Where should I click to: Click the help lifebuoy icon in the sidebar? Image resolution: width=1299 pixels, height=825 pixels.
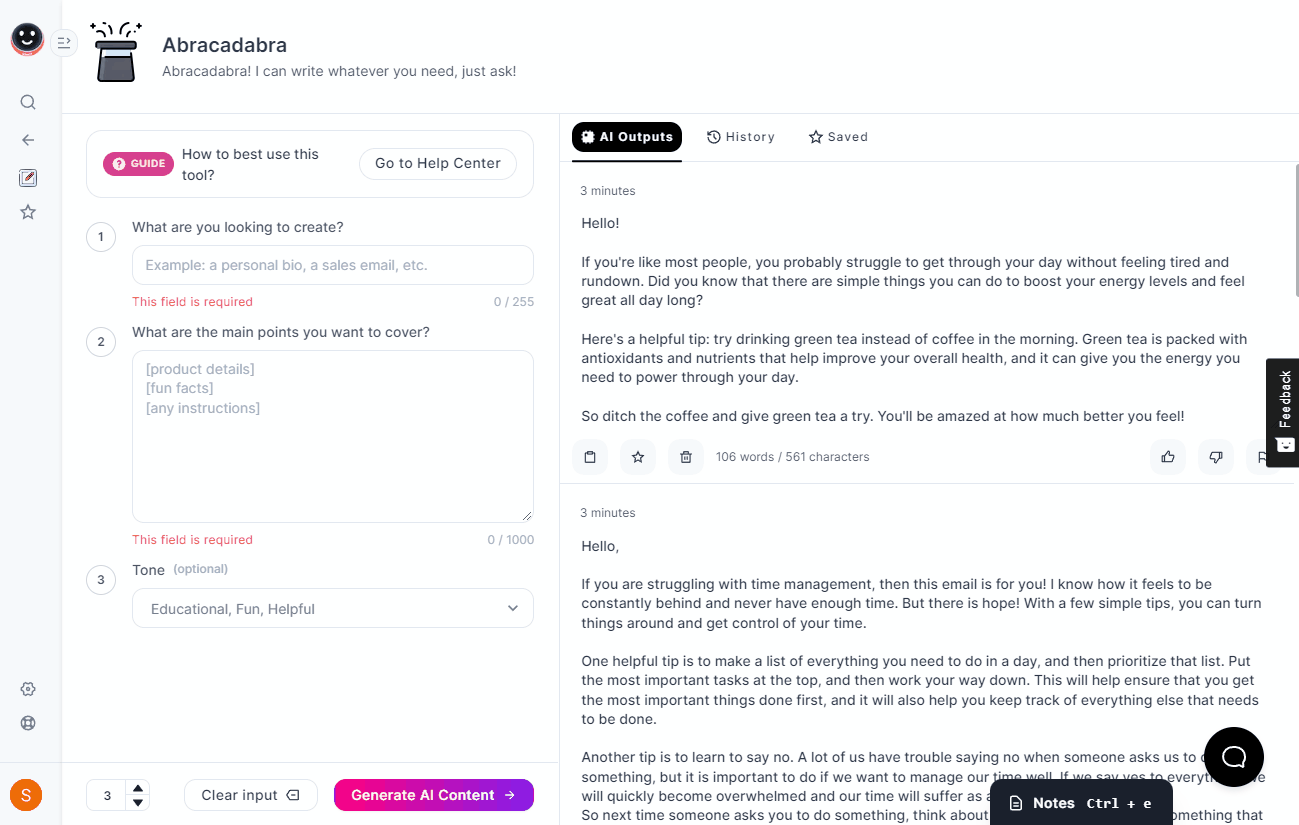click(x=28, y=723)
